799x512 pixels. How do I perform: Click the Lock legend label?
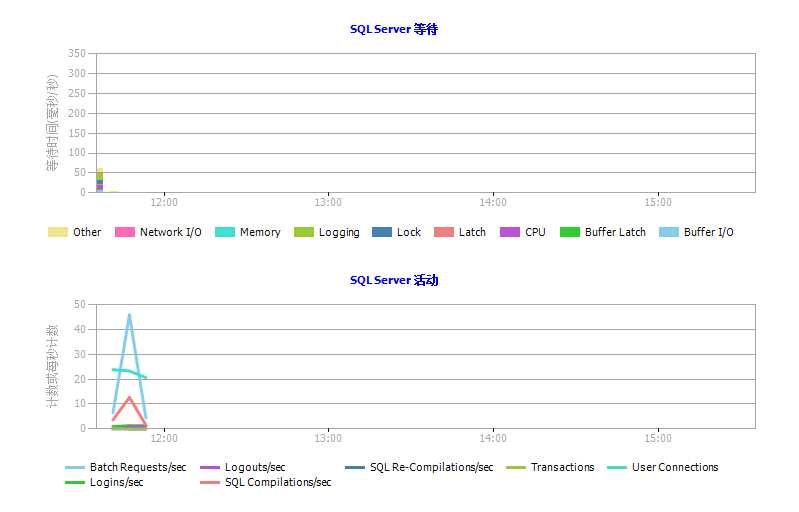tap(409, 232)
